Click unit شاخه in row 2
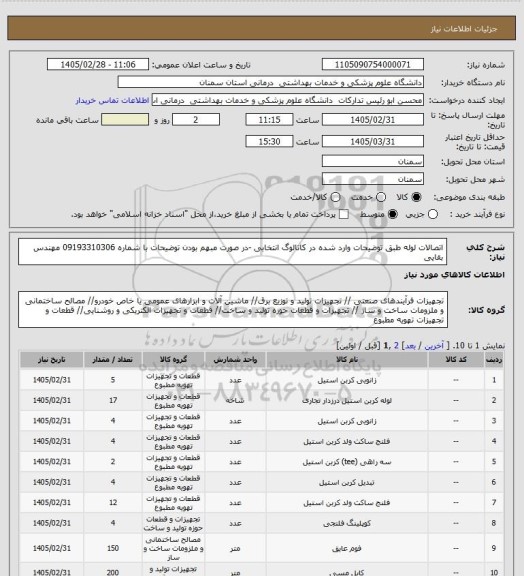Image resolution: width=524 pixels, height=576 pixels. 235,400
